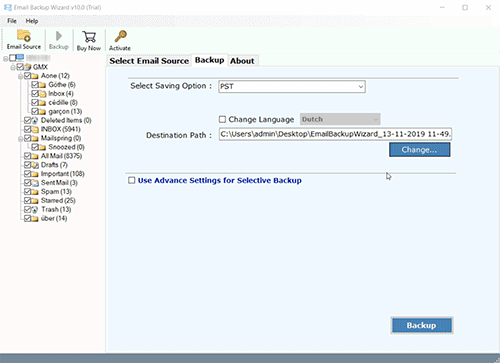Click the All Mail folder icon
The width and height of the screenshot is (500, 363).
35,156
